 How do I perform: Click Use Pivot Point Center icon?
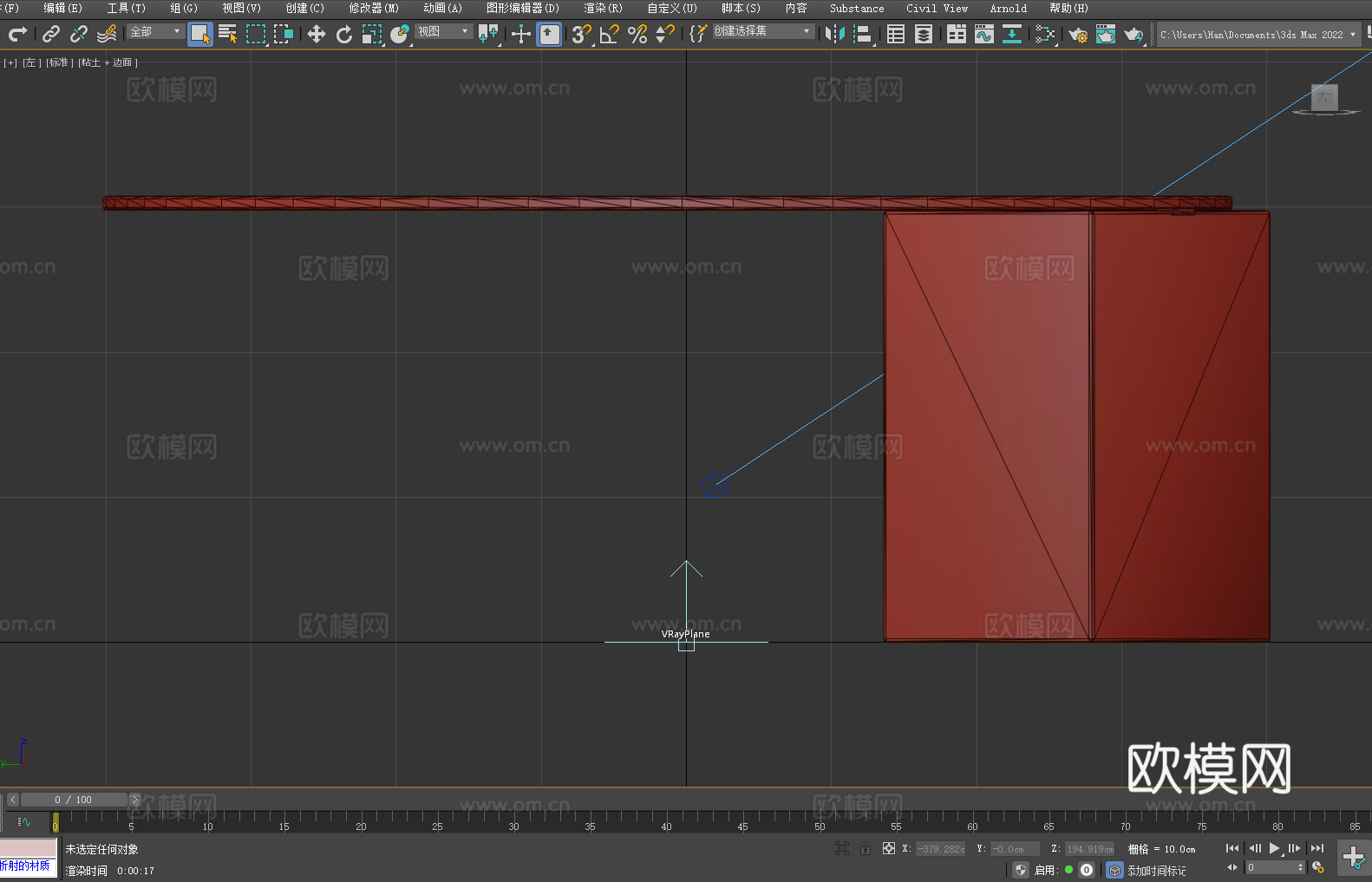pos(488,34)
